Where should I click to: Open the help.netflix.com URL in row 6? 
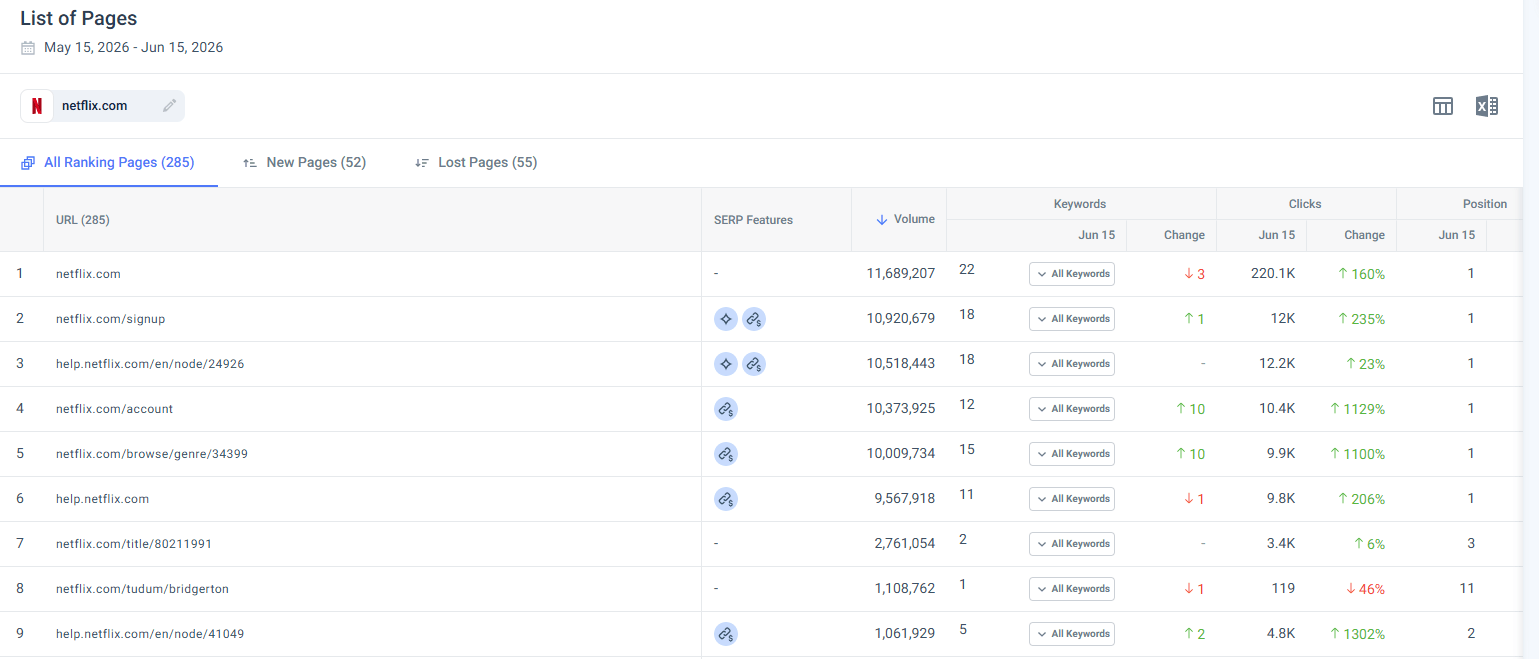pos(102,499)
